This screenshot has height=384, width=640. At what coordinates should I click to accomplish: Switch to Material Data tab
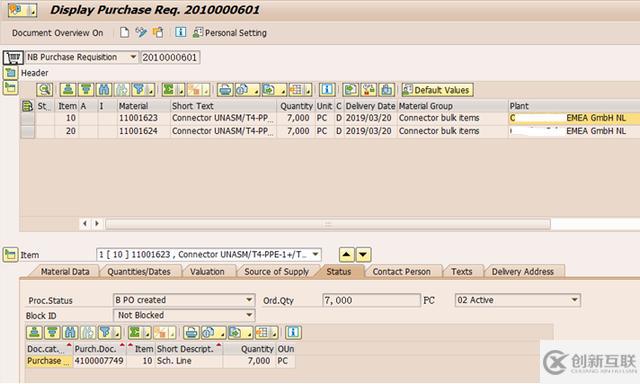click(x=65, y=272)
